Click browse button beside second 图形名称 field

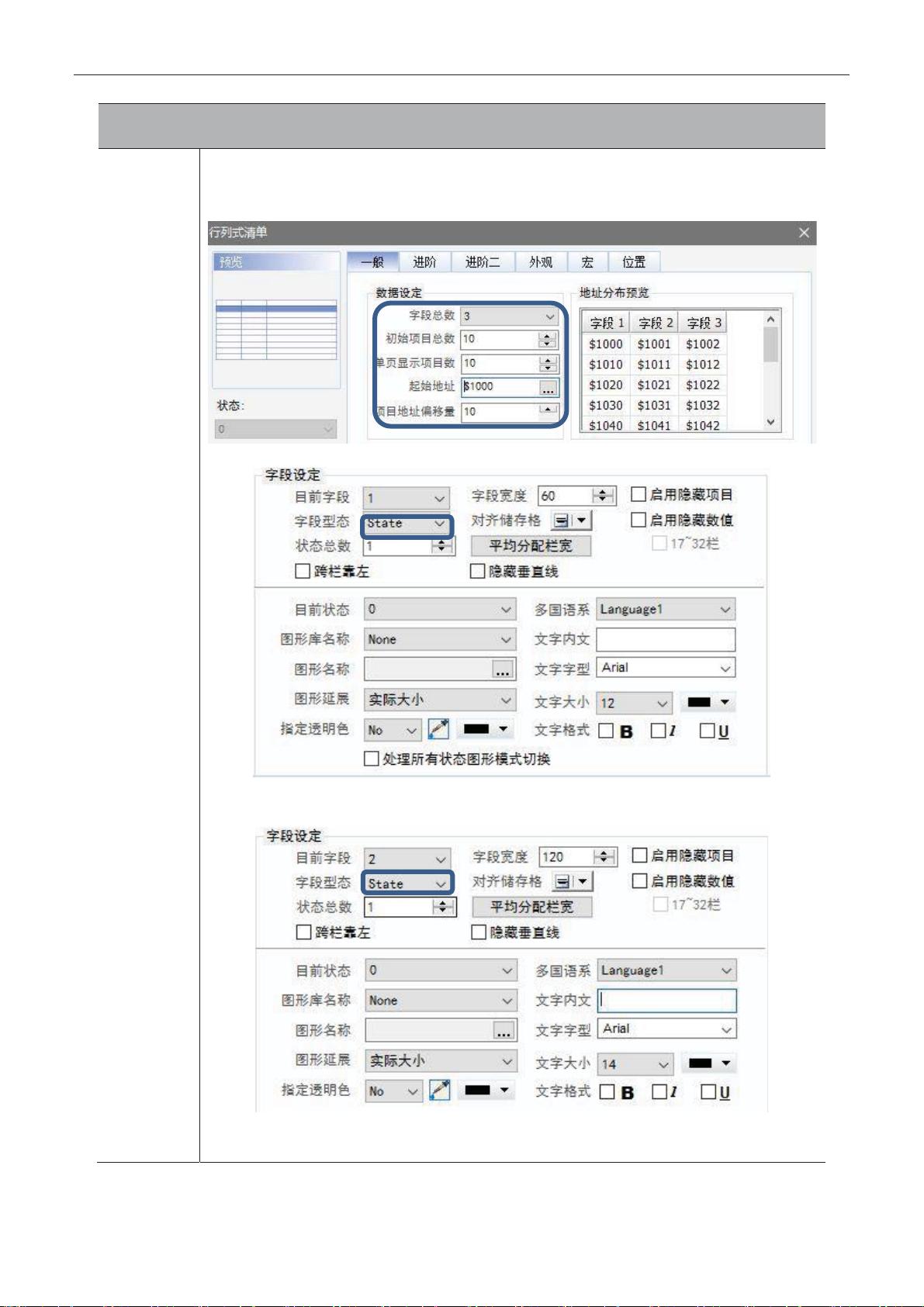[x=504, y=1031]
